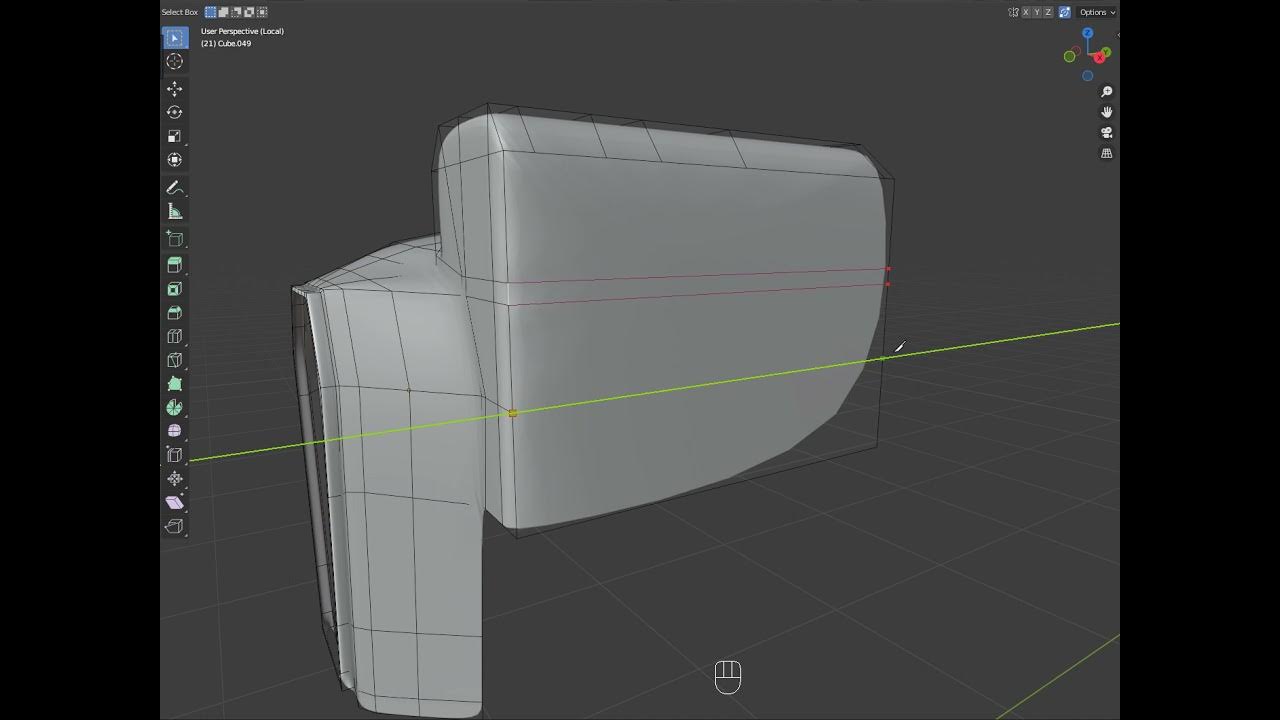Choose the Loop Cut tool
Viewport: 1280px width, 720px height.
click(175, 337)
